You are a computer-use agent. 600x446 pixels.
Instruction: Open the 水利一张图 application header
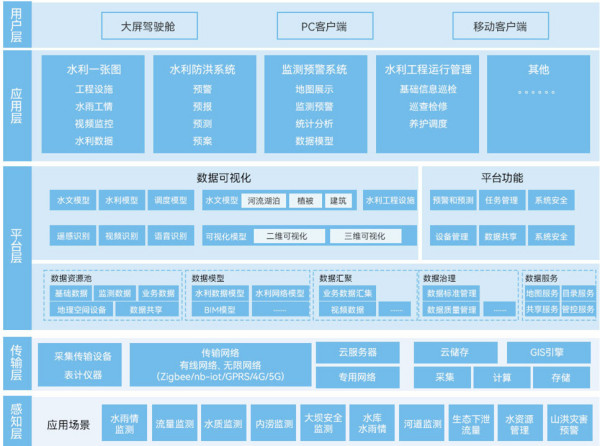(95, 70)
